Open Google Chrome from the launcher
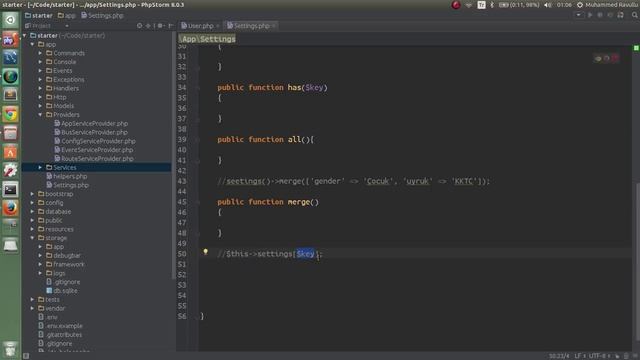Image resolution: width=640 pixels, height=360 pixels. pos(10,114)
